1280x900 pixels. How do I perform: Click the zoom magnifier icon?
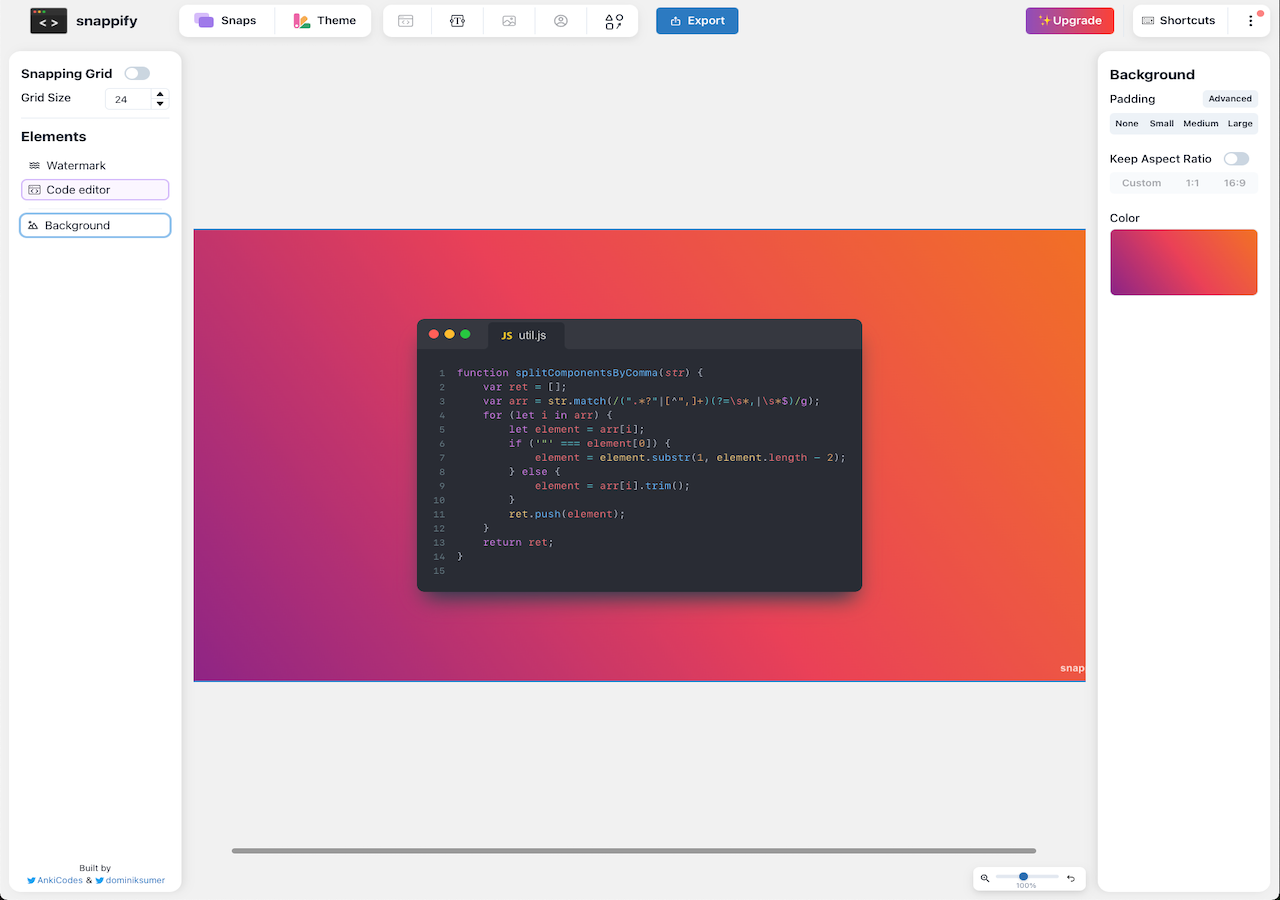pyautogui.click(x=985, y=878)
